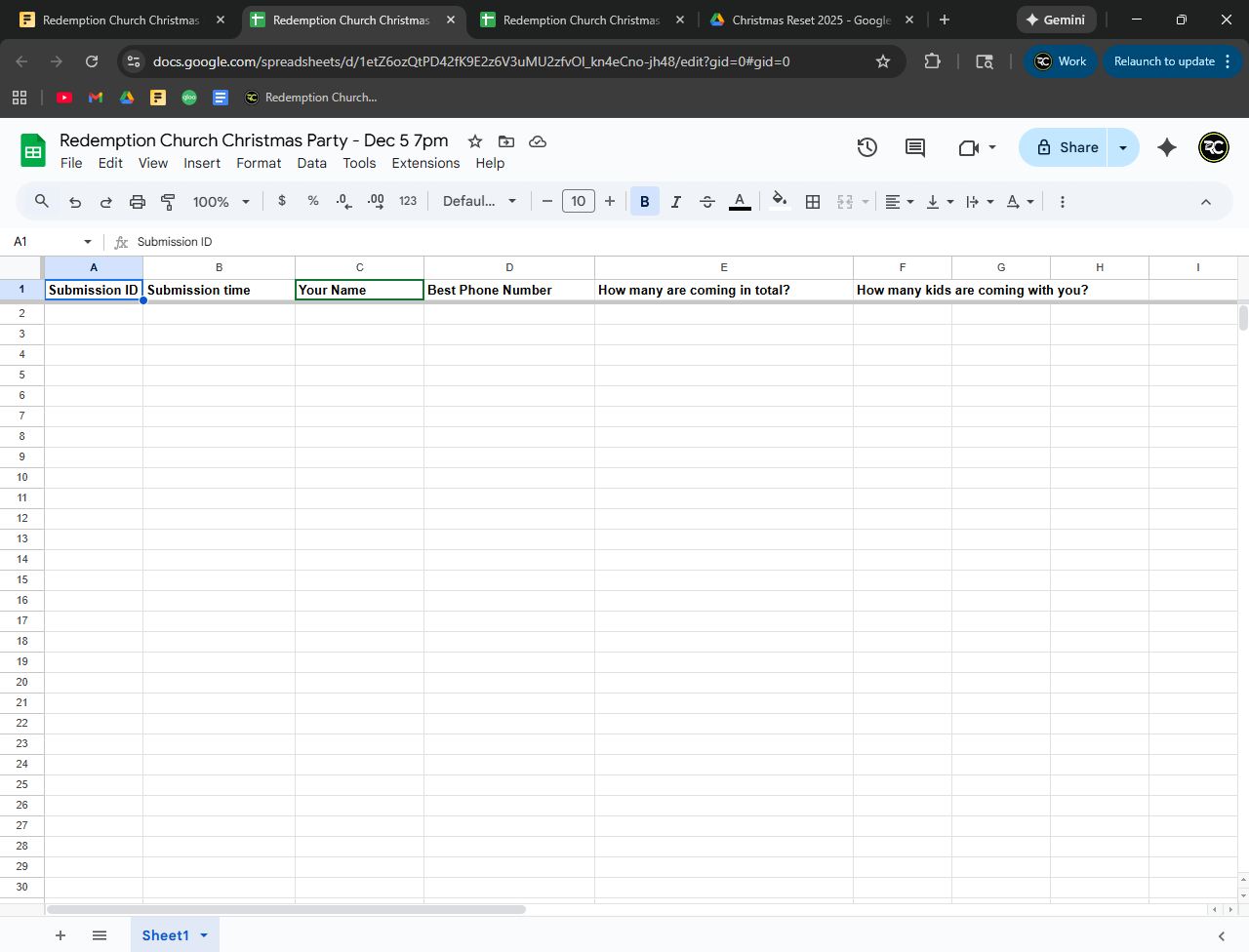Toggle strikethrough formatting
Viewport: 1249px width, 952px height.
point(707,202)
